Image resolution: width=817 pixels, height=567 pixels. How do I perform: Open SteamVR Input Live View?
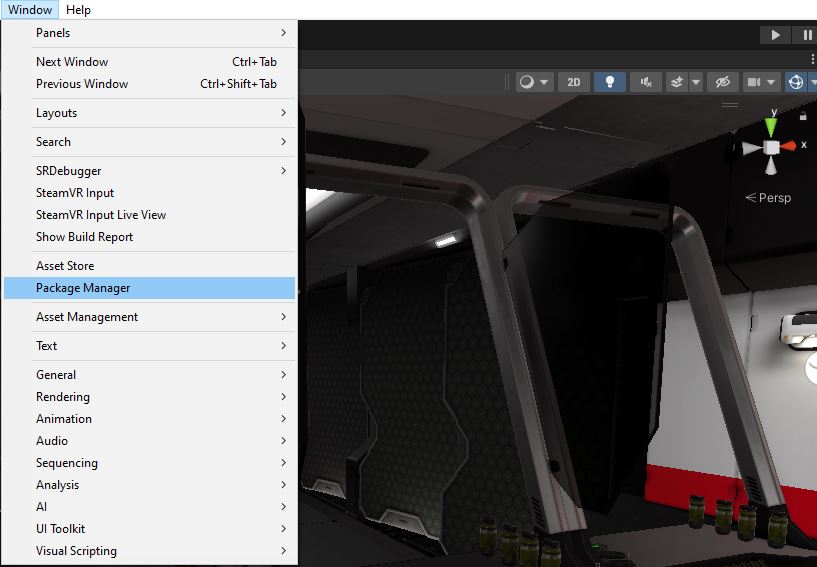click(x=150, y=215)
